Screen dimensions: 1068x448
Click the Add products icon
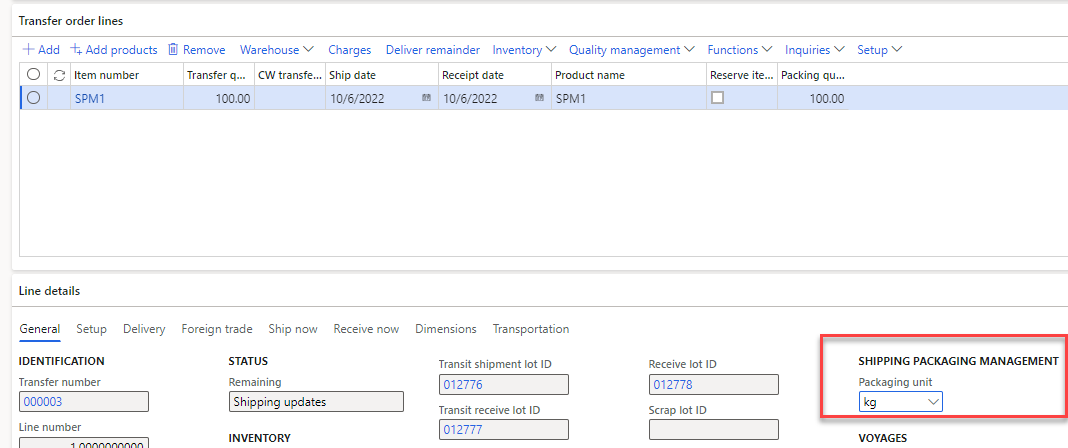(76, 50)
